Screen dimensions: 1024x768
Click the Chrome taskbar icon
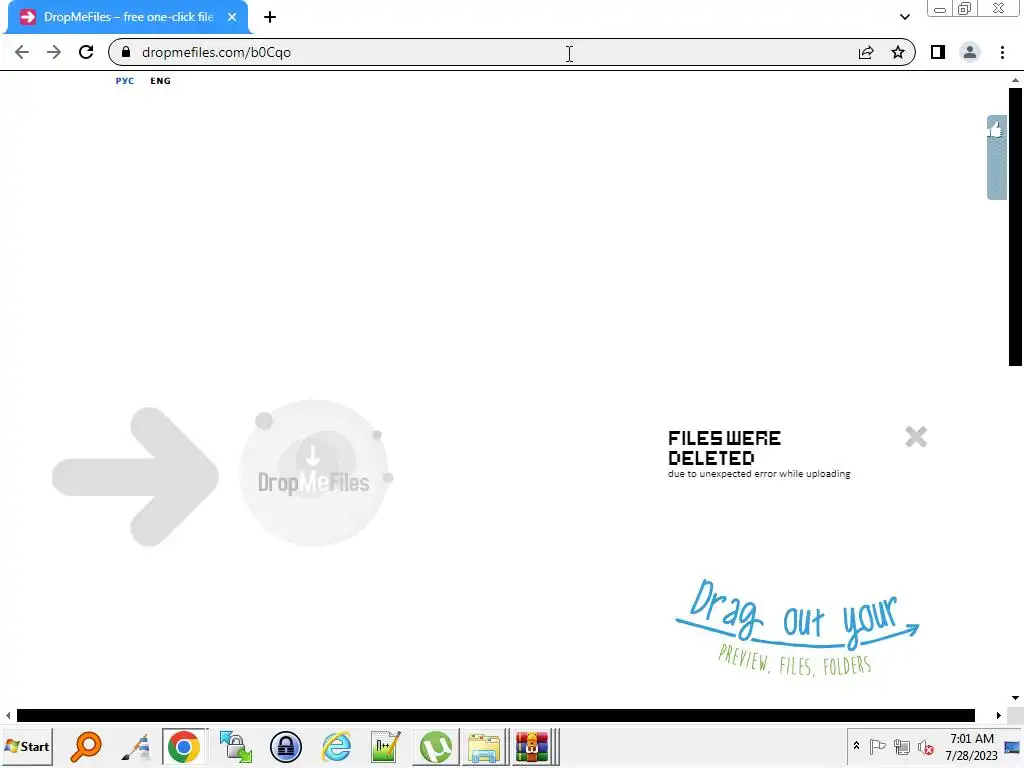[184, 747]
